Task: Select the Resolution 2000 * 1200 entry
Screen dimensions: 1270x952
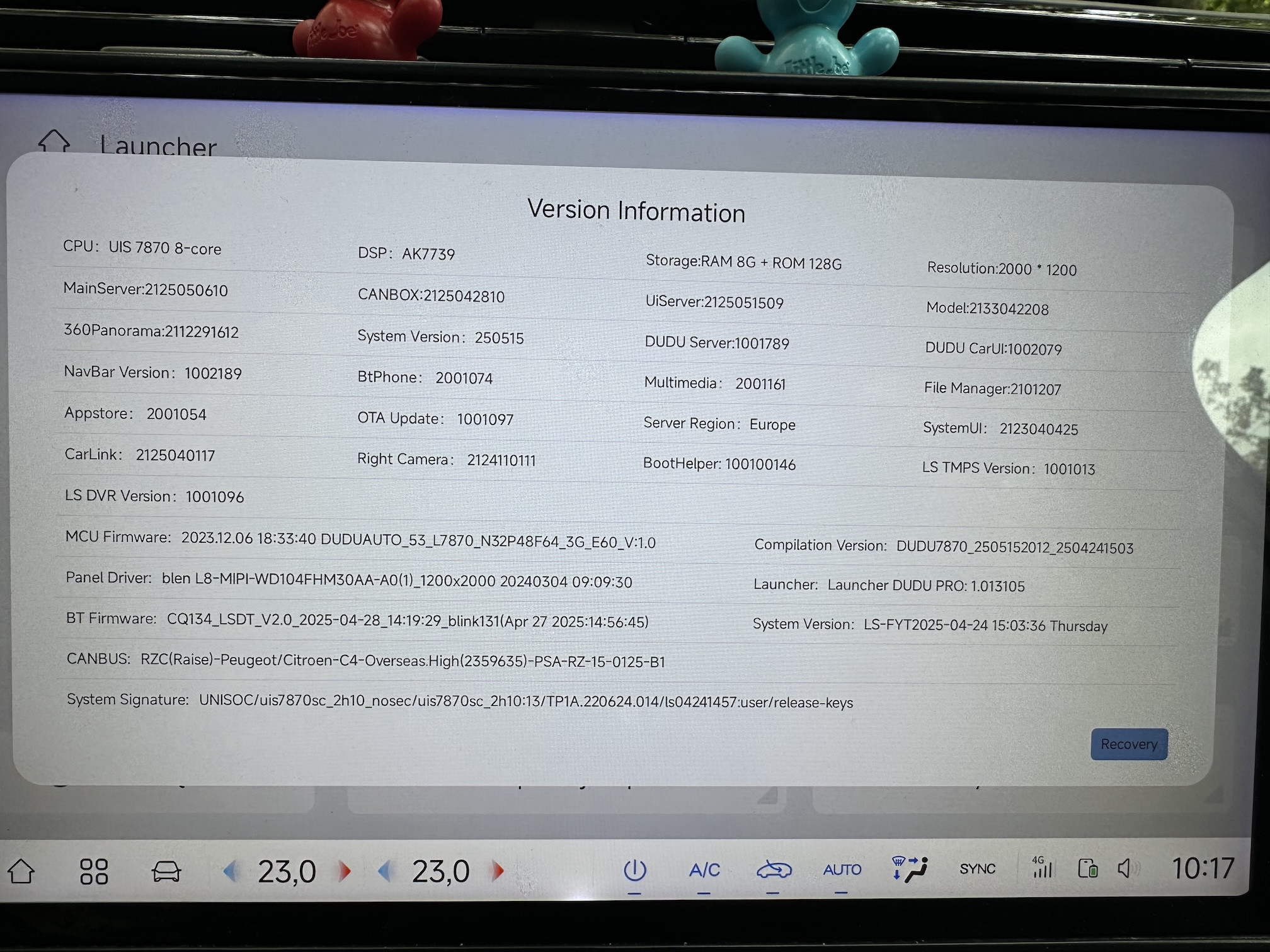Action: click(1002, 269)
